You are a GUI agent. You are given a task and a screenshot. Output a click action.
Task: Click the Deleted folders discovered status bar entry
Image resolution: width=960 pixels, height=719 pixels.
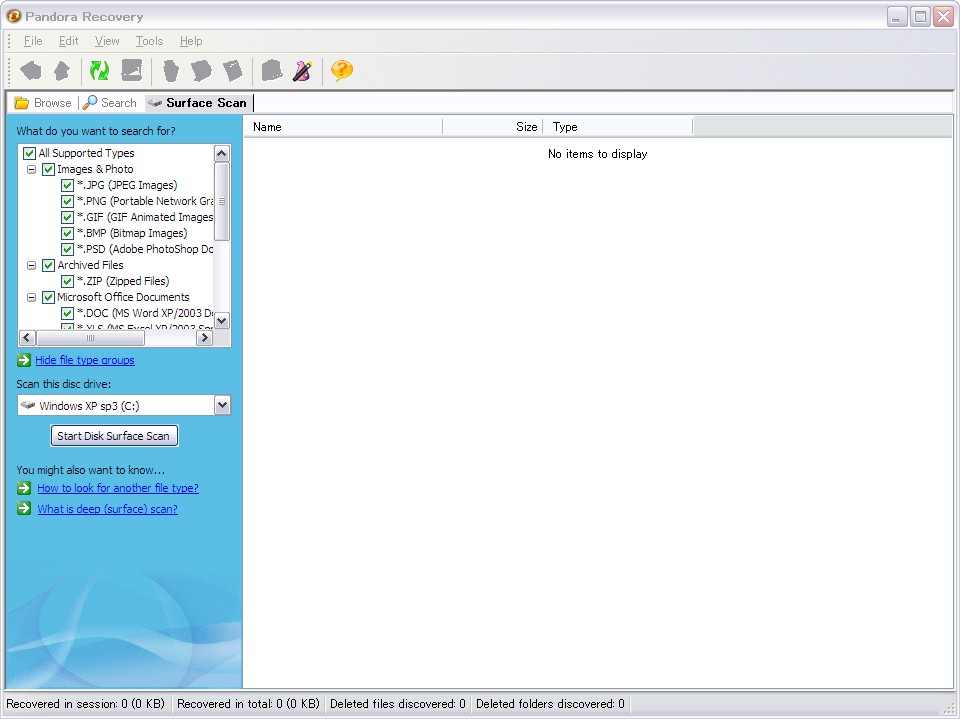coord(550,704)
